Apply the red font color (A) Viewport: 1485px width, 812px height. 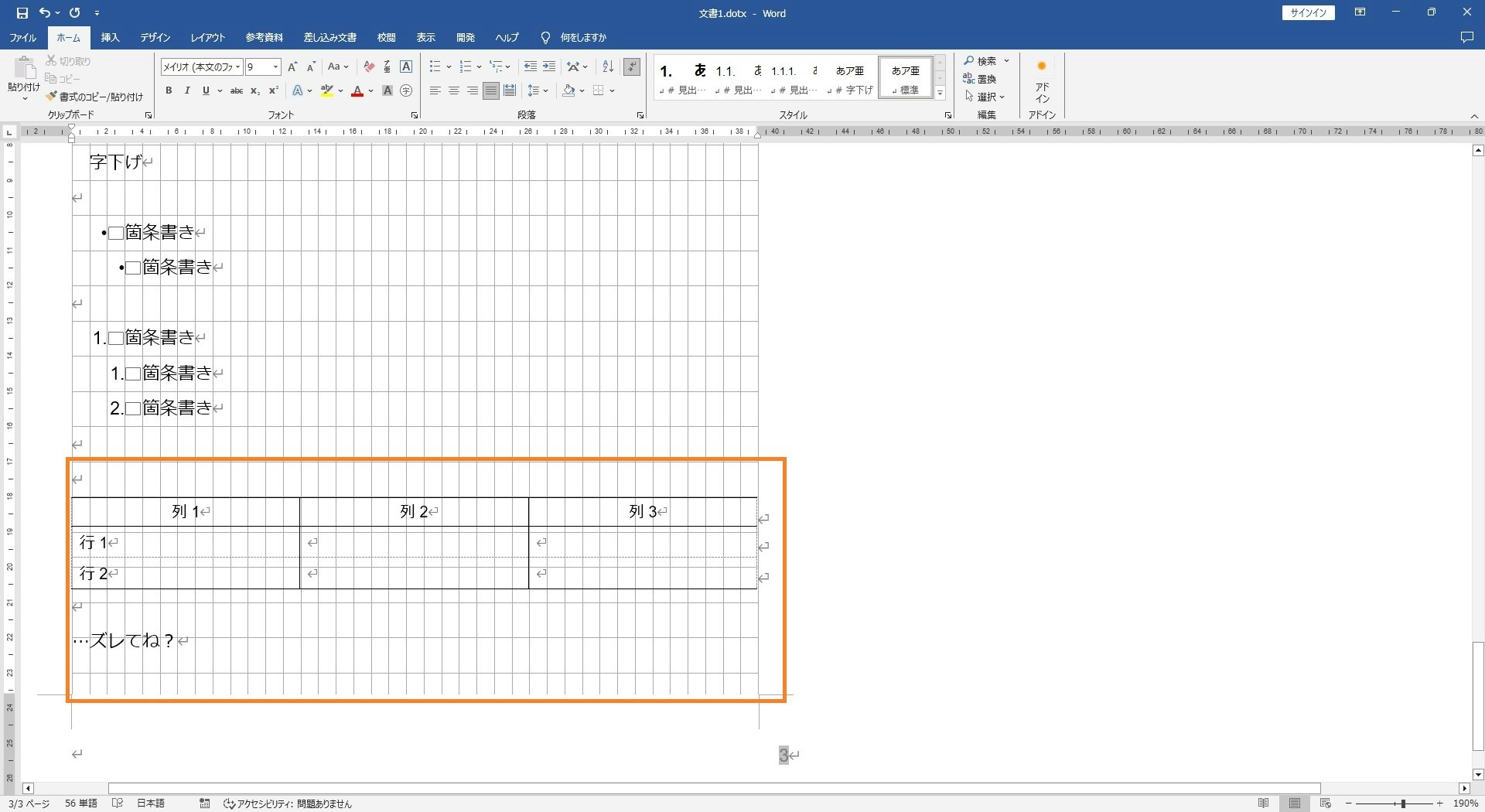[357, 90]
